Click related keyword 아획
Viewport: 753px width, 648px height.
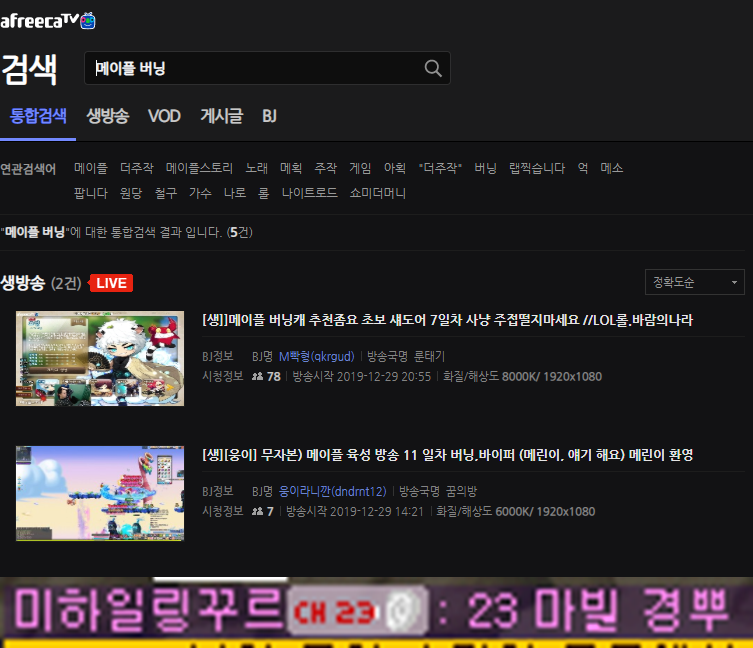(395, 168)
